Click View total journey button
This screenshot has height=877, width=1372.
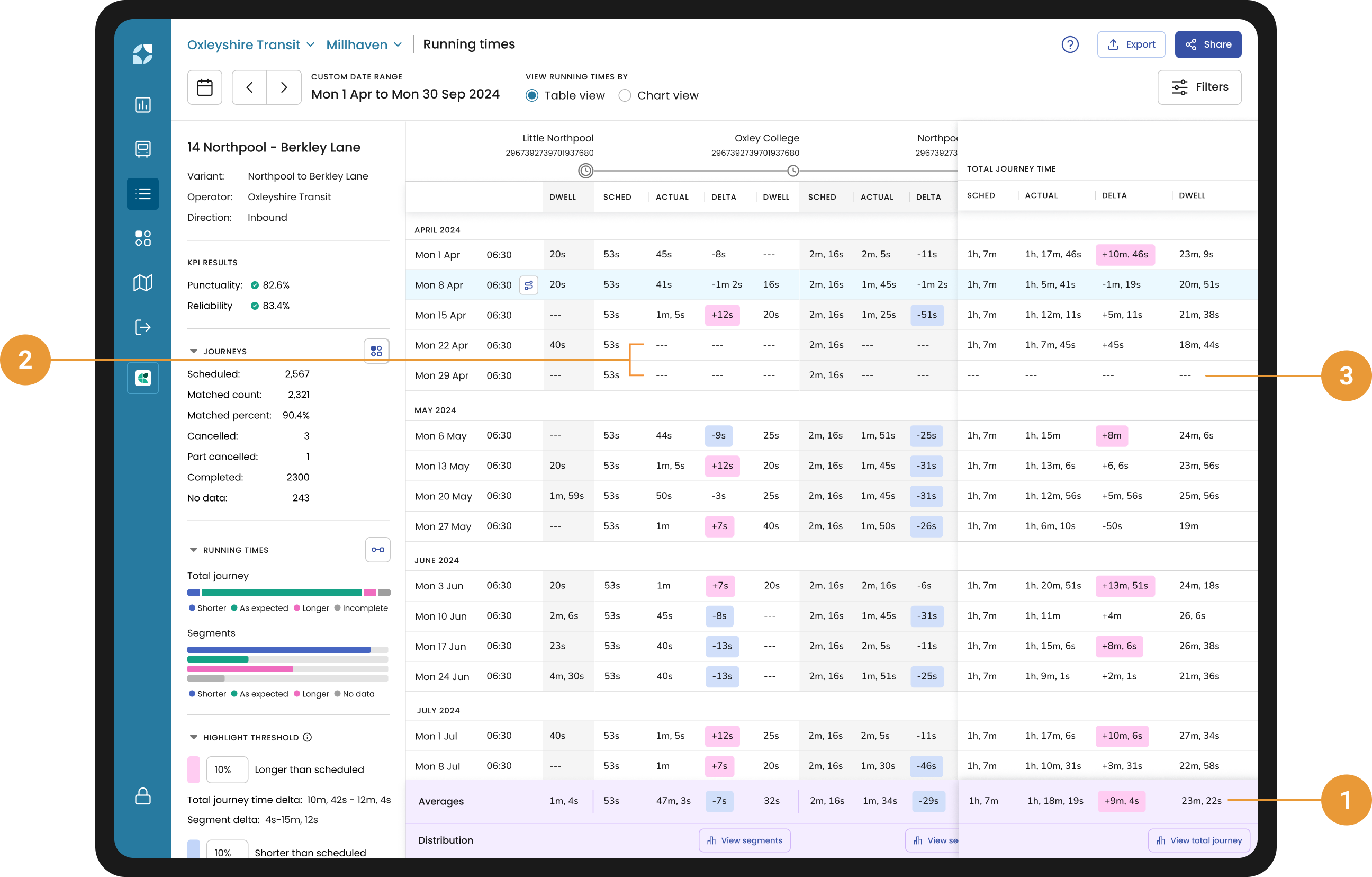coord(1199,840)
